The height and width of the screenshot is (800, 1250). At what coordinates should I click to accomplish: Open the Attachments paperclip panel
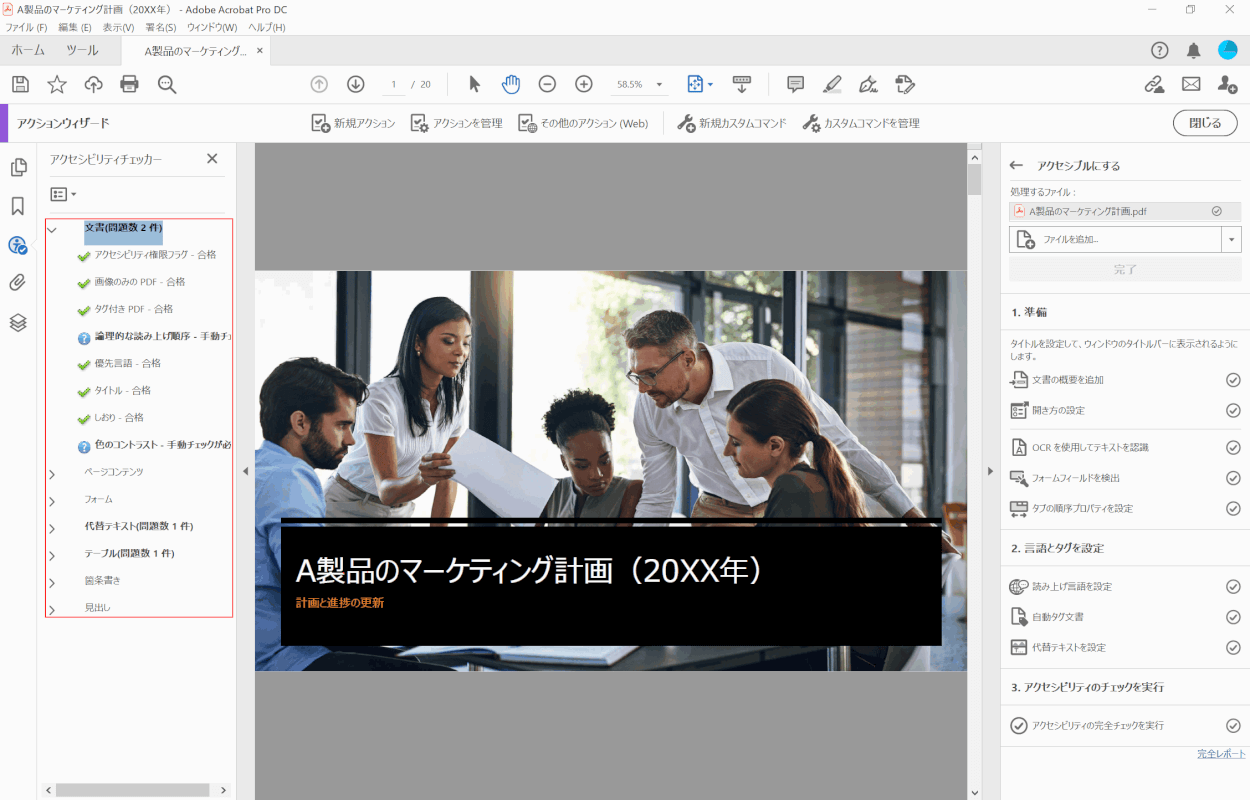point(18,283)
